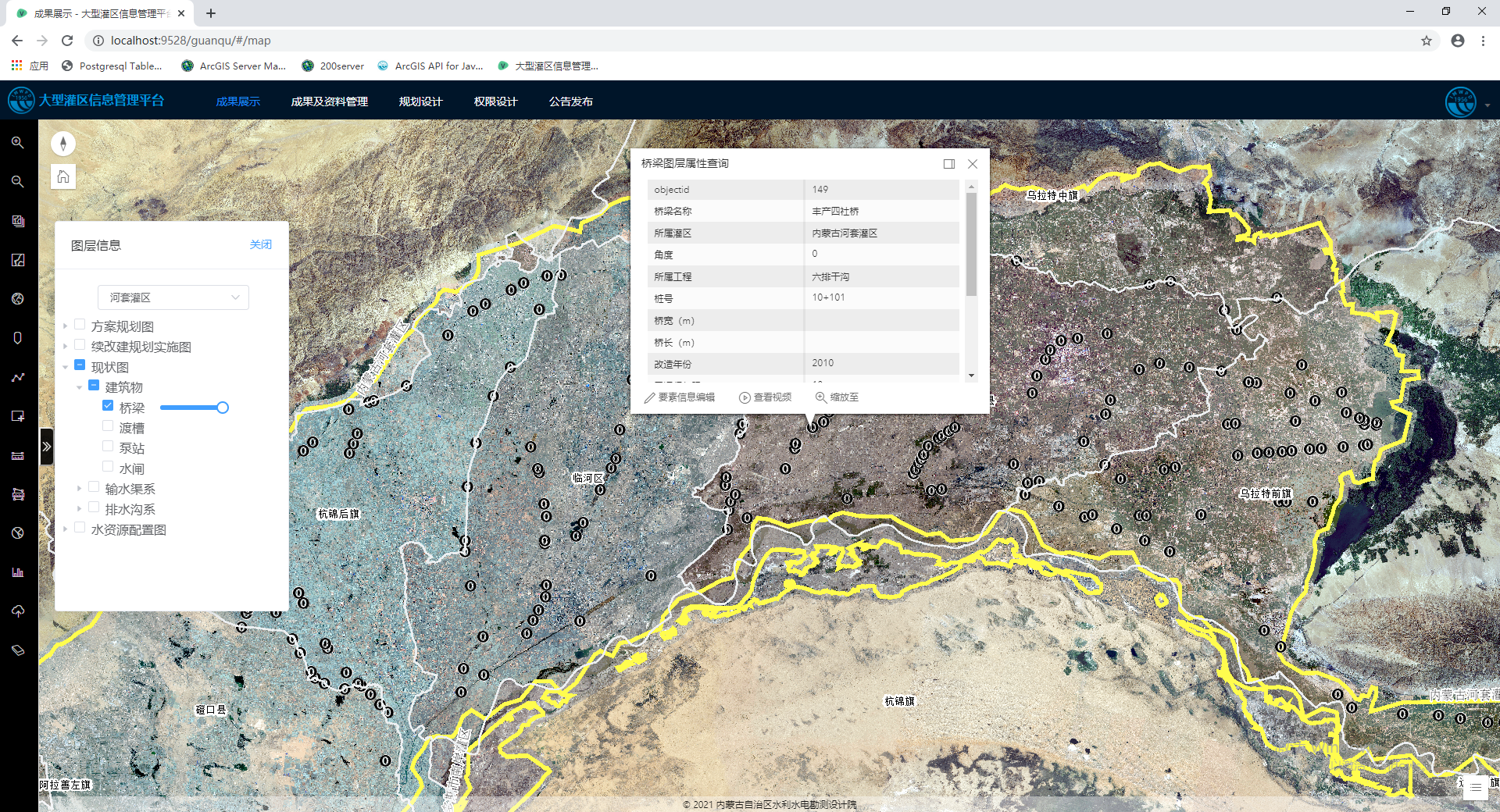
Task: Check the 方案规划图 layer checkbox
Action: (80, 325)
